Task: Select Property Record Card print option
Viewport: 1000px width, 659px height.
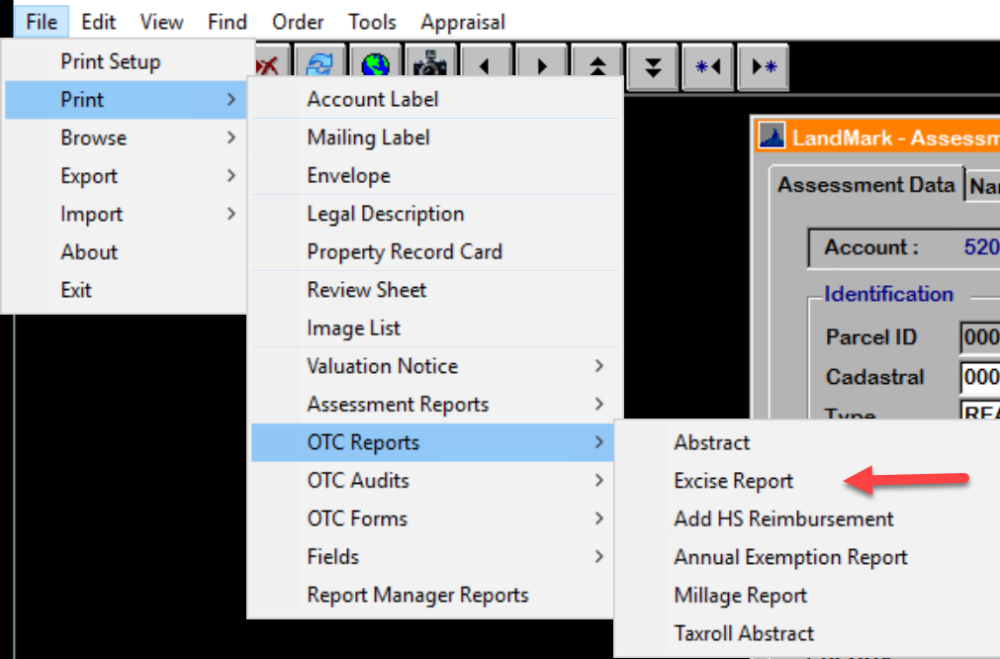Action: pyautogui.click(x=404, y=251)
